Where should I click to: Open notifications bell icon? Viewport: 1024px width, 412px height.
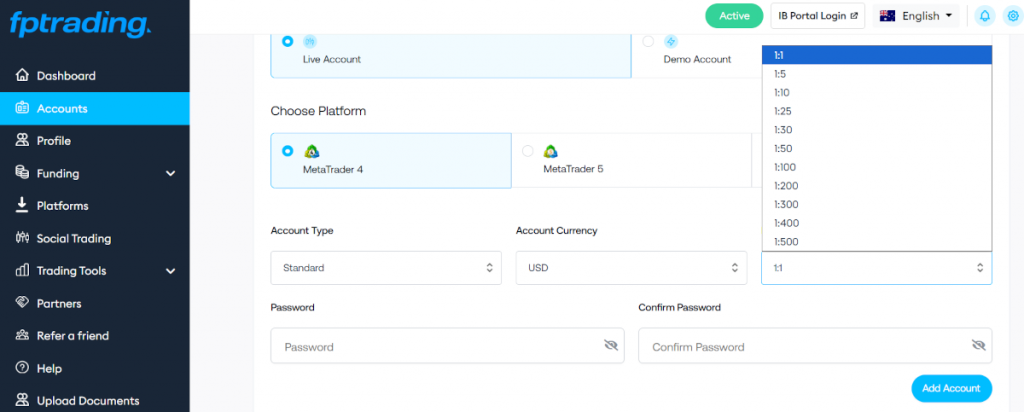[x=984, y=16]
